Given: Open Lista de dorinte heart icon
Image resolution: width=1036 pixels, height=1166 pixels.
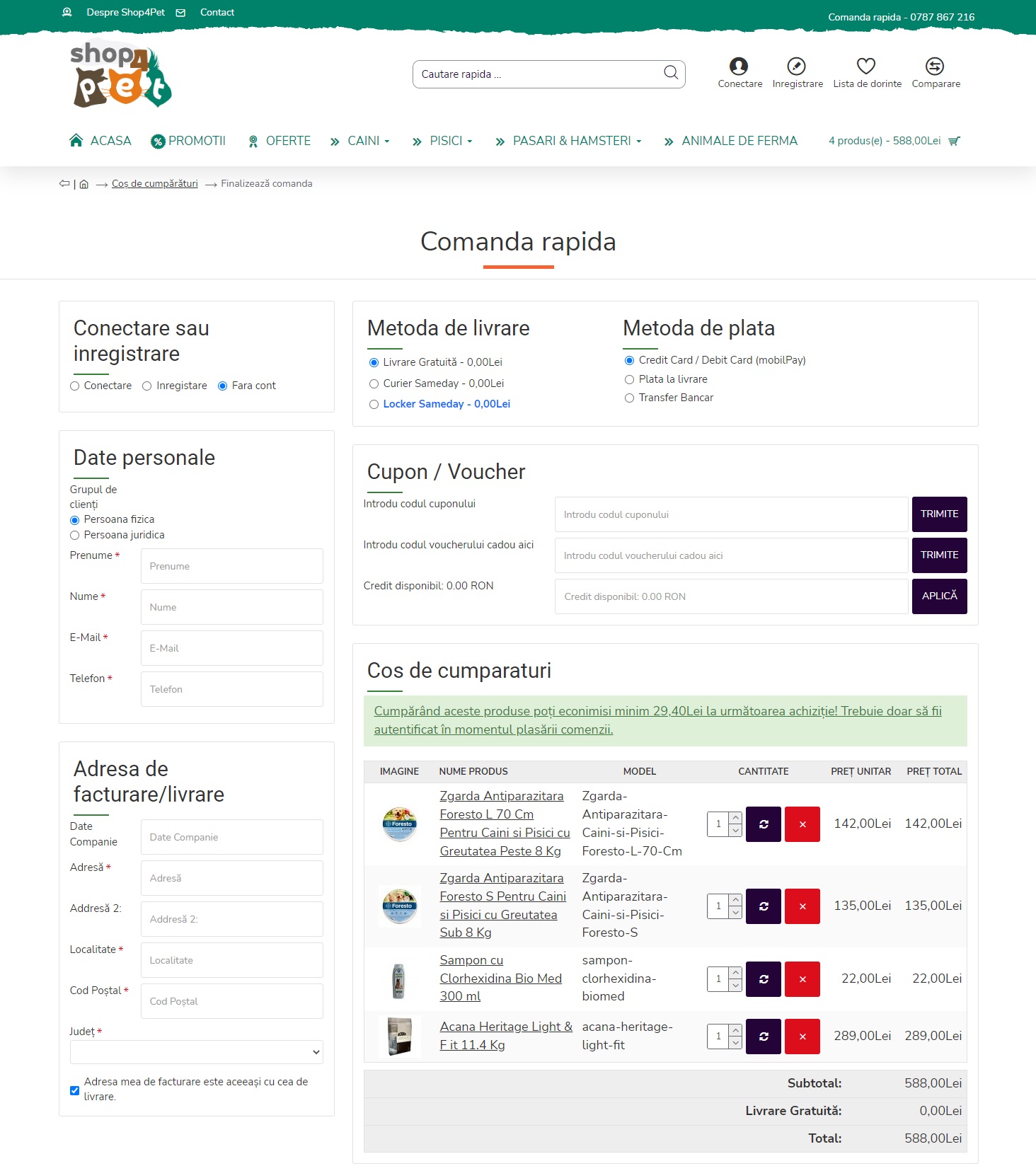Looking at the screenshot, I should point(866,67).
